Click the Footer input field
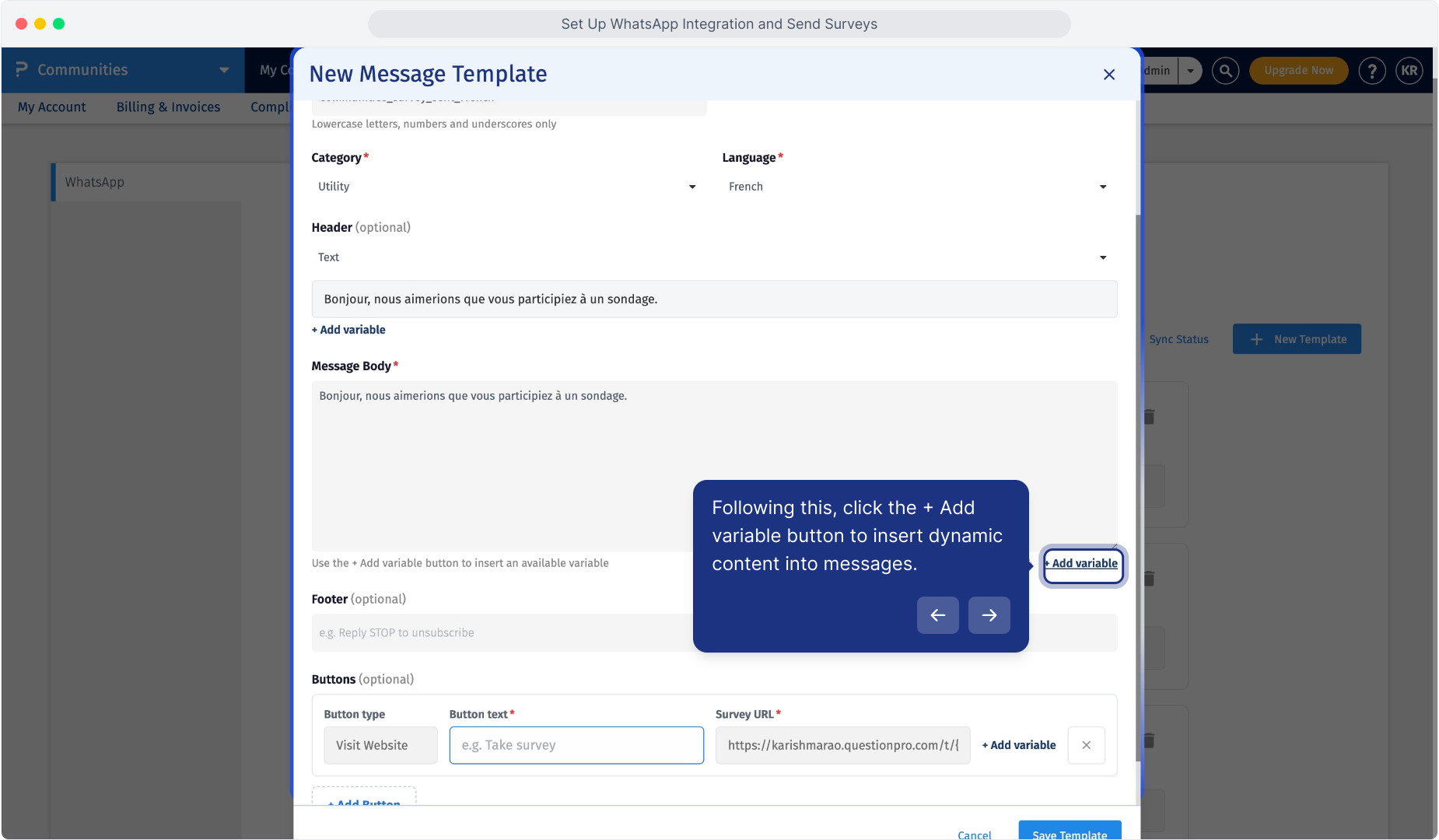This screenshot has height=840, width=1439. tap(714, 633)
